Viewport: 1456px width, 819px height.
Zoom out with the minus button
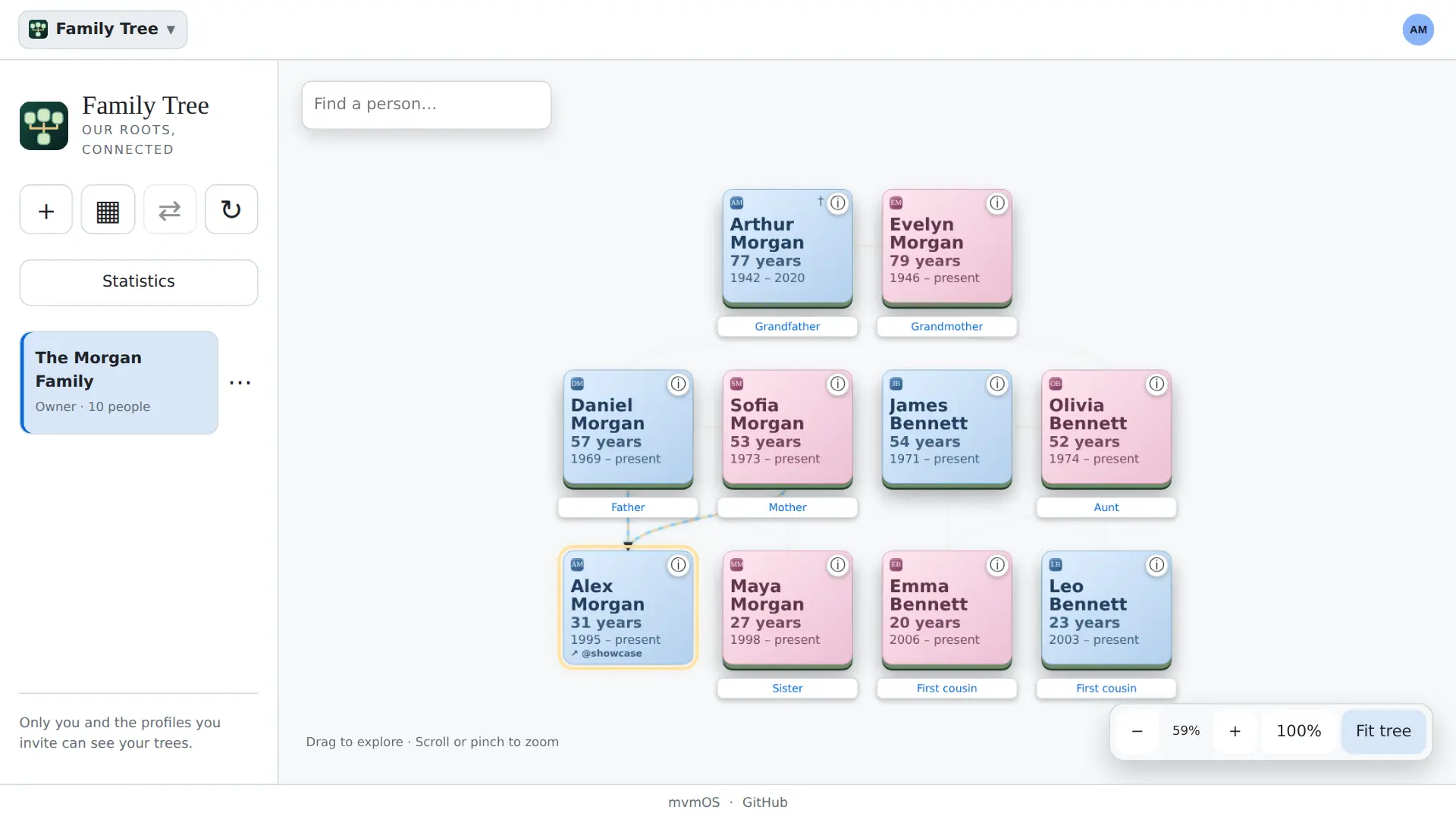(x=1137, y=731)
